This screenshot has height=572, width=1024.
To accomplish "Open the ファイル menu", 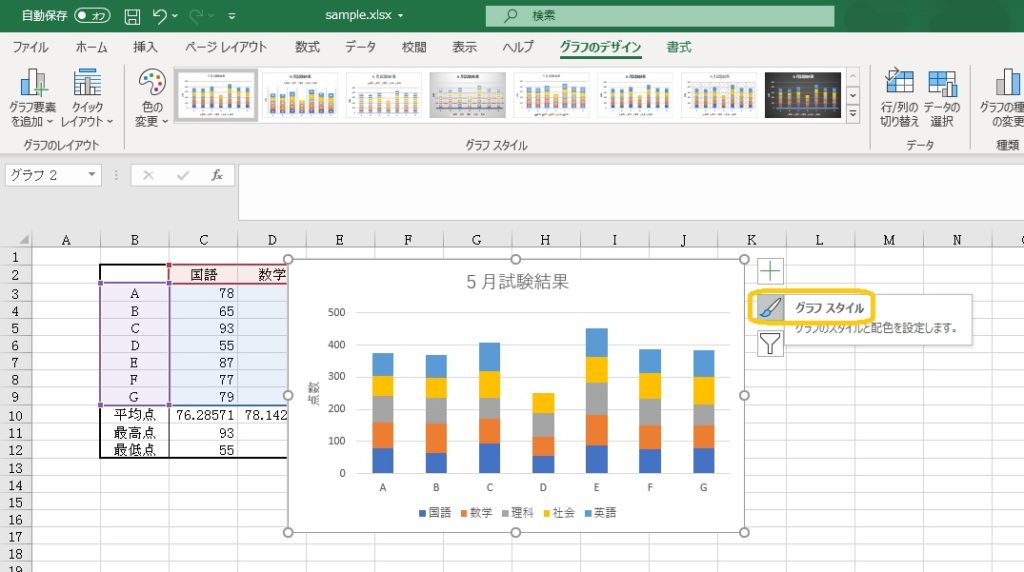I will click(30, 47).
